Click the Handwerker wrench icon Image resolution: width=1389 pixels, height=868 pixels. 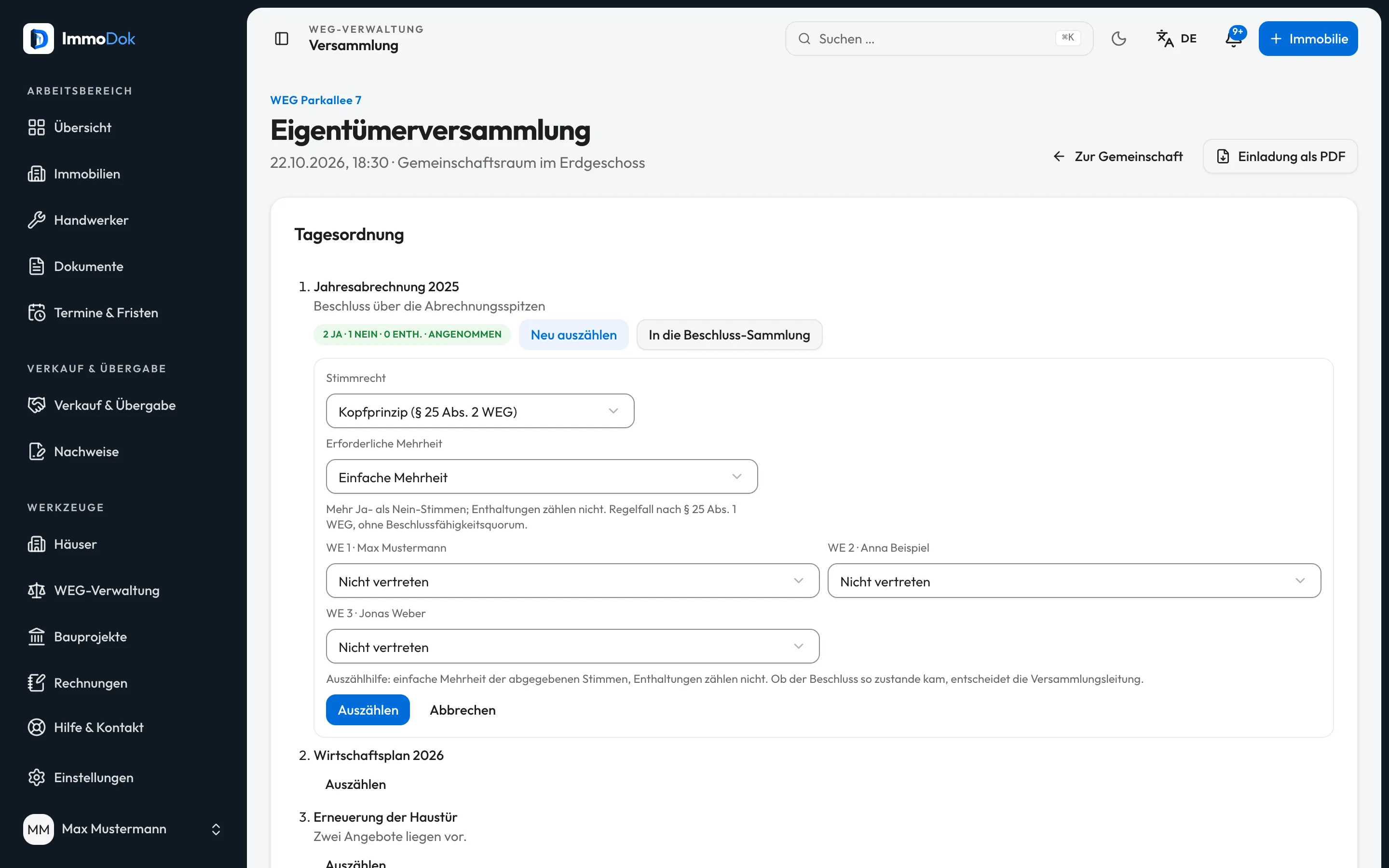(x=36, y=220)
